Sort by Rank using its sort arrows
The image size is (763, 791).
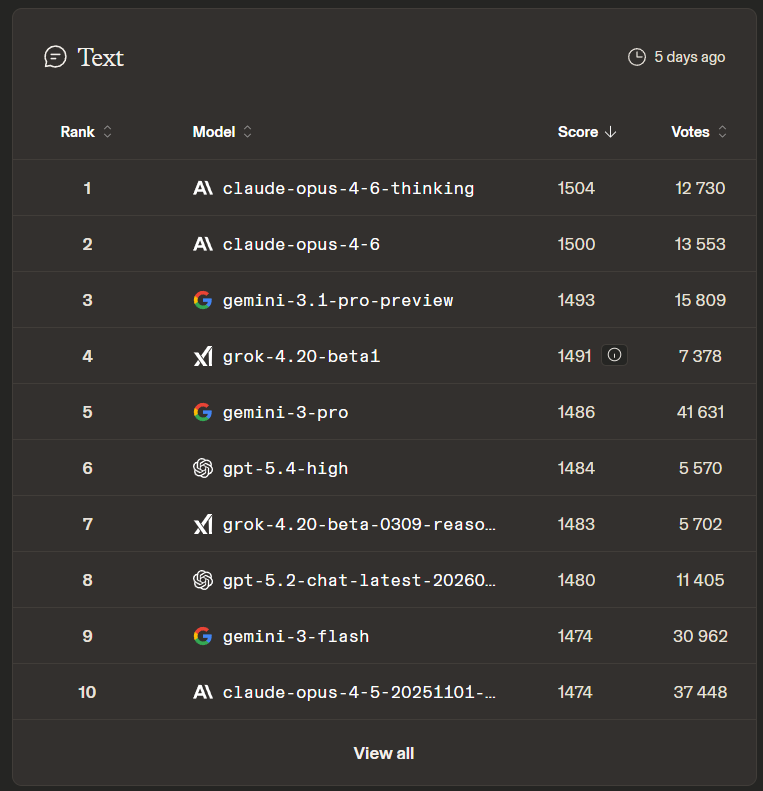107,132
